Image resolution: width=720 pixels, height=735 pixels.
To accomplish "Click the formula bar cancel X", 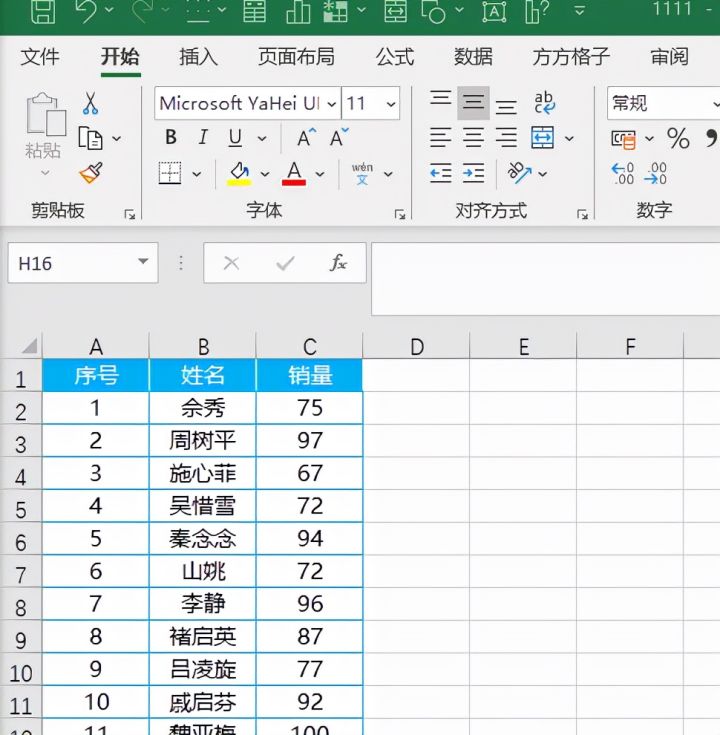I will (232, 263).
